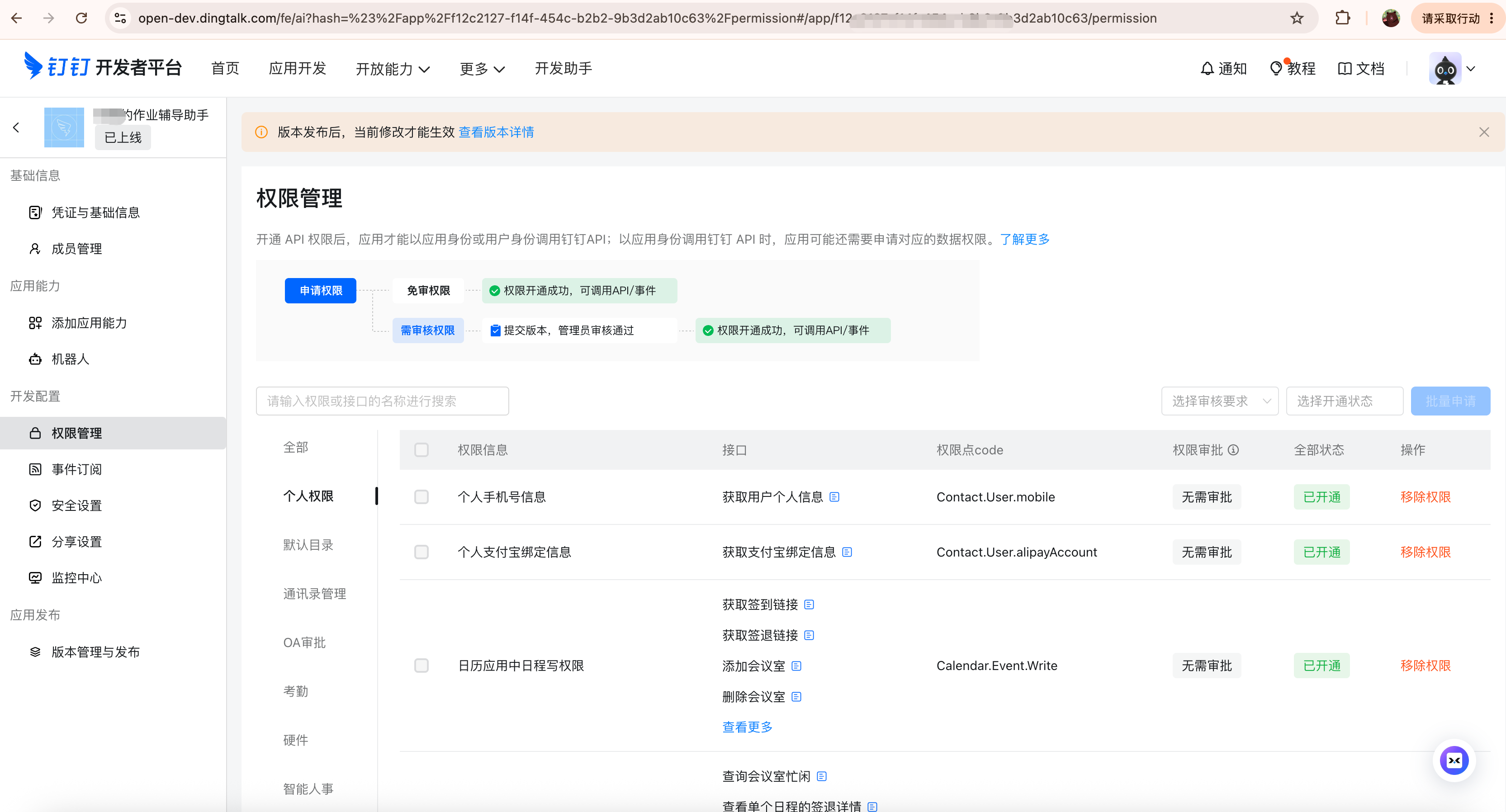The height and width of the screenshot is (812, 1506).
Task: Select all rows via header checkbox
Action: (x=421, y=449)
